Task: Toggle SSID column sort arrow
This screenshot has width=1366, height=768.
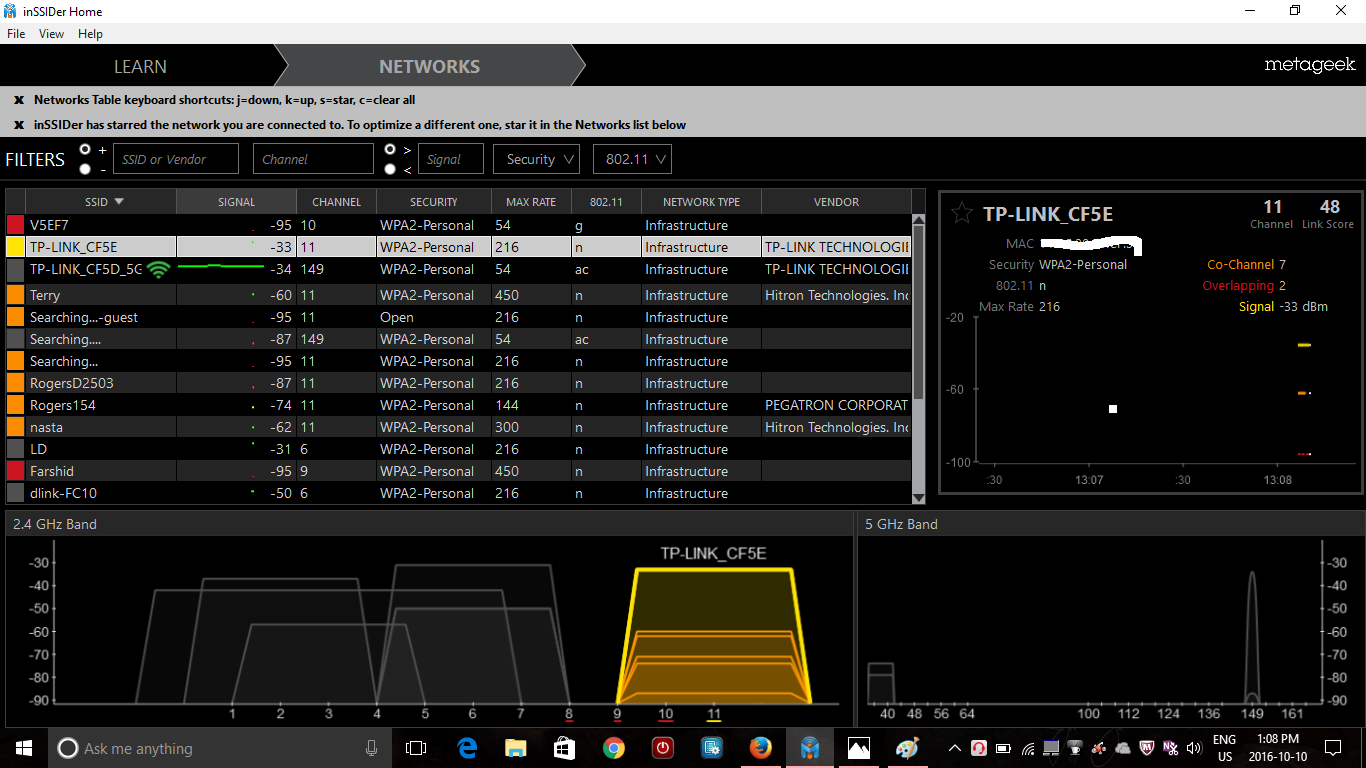Action: (119, 201)
